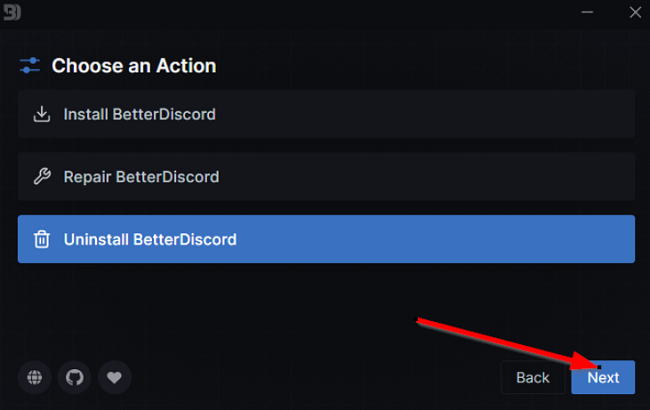This screenshot has height=410, width=650.
Task: Return to previous step with Back
Action: [533, 377]
